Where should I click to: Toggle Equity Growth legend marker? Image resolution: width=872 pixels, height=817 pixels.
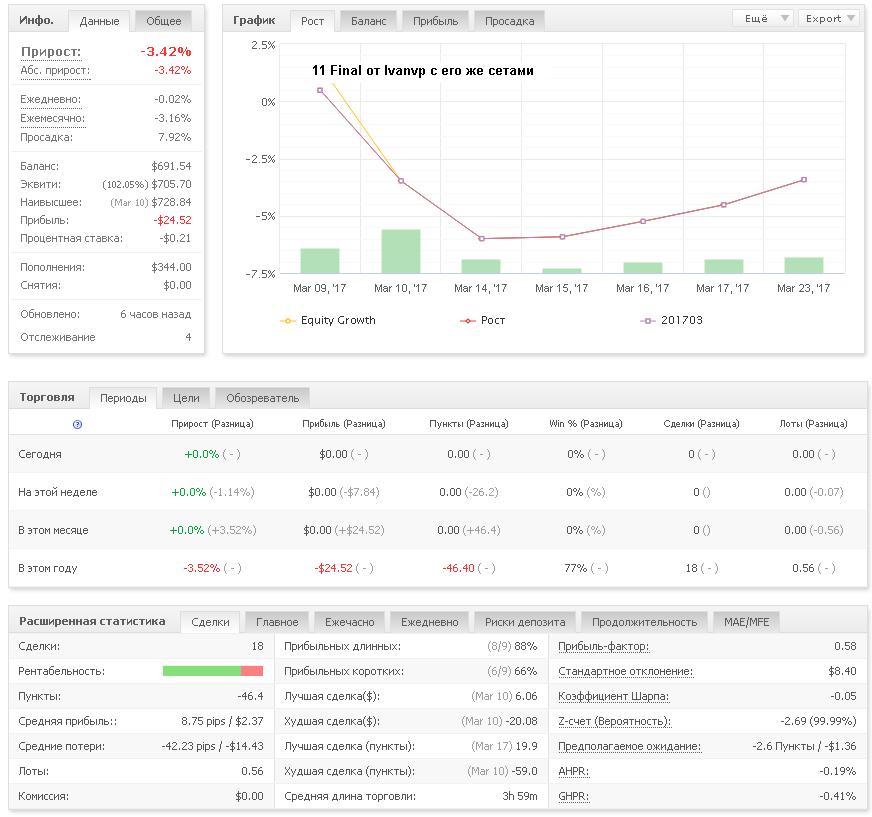287,321
